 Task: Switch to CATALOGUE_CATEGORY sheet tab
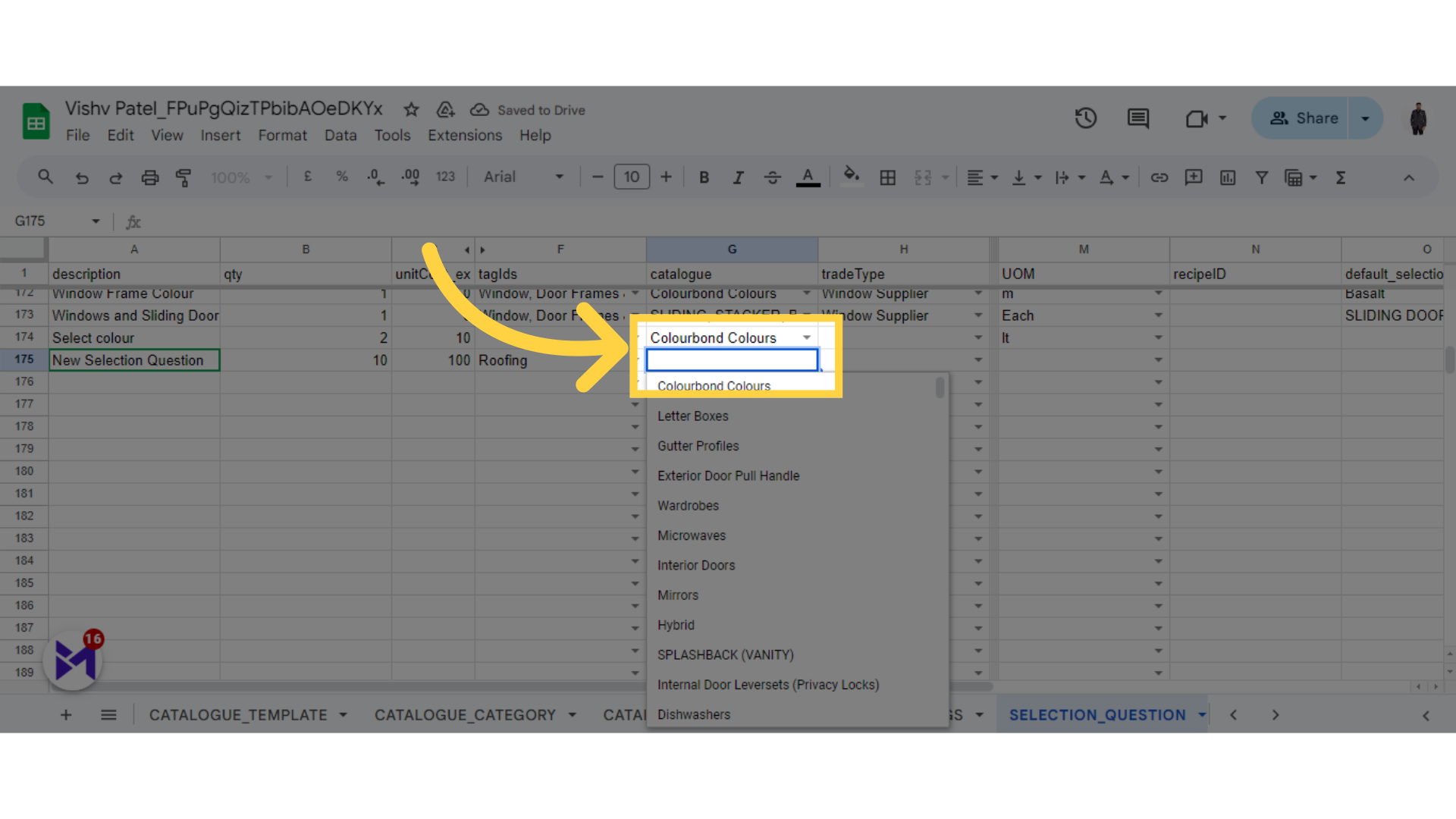coord(465,714)
